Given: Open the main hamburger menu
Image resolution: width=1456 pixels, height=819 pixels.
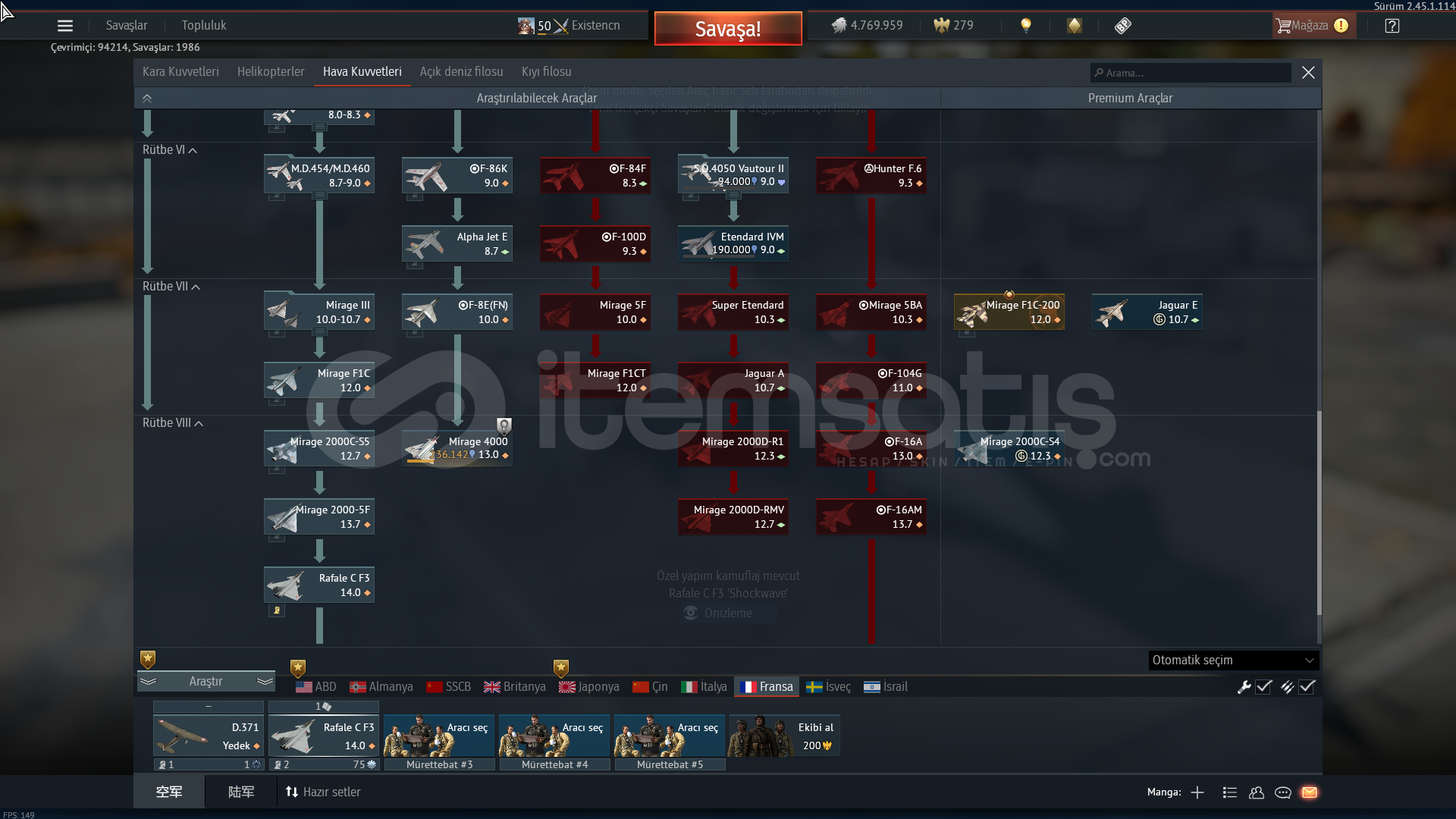Looking at the screenshot, I should [65, 26].
